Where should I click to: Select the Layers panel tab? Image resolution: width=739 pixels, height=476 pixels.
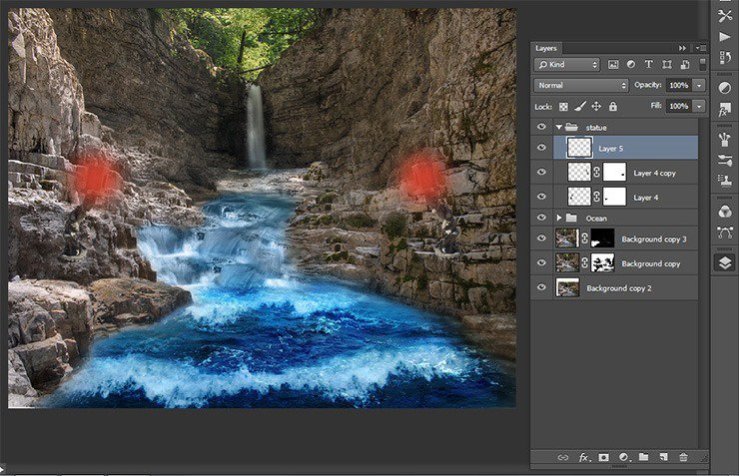tap(546, 48)
